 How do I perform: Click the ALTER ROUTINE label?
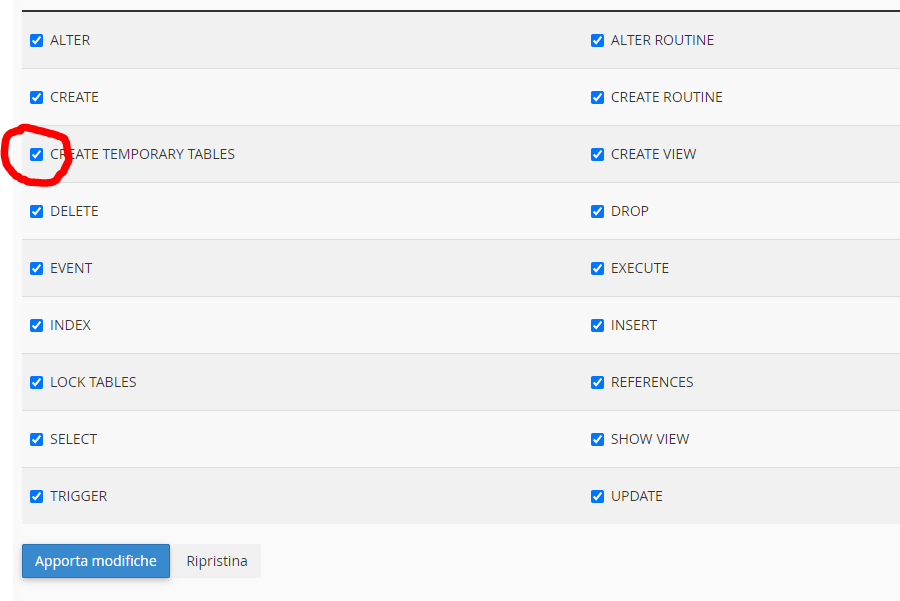pyautogui.click(x=662, y=40)
